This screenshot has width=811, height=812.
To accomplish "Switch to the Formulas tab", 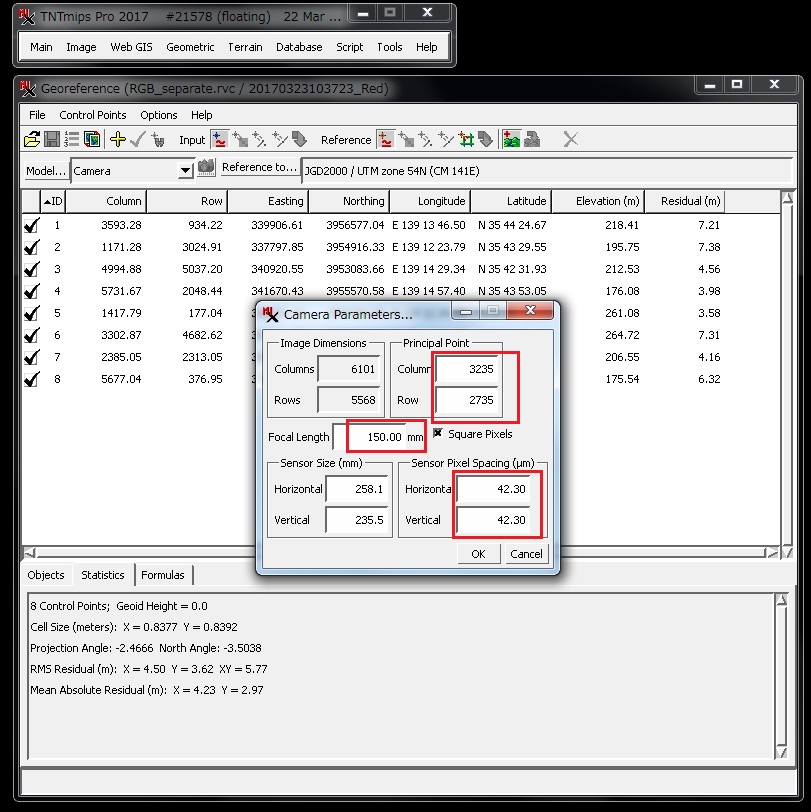I will (162, 575).
